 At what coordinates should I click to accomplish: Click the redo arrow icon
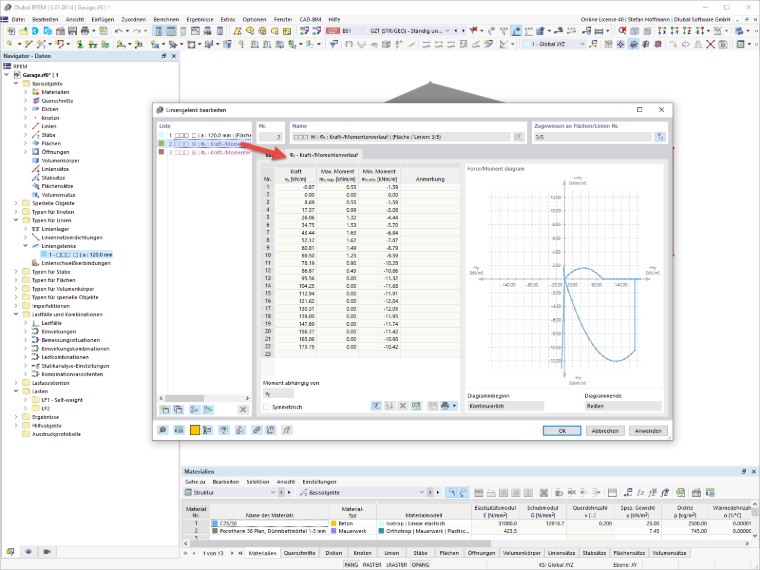click(137, 31)
